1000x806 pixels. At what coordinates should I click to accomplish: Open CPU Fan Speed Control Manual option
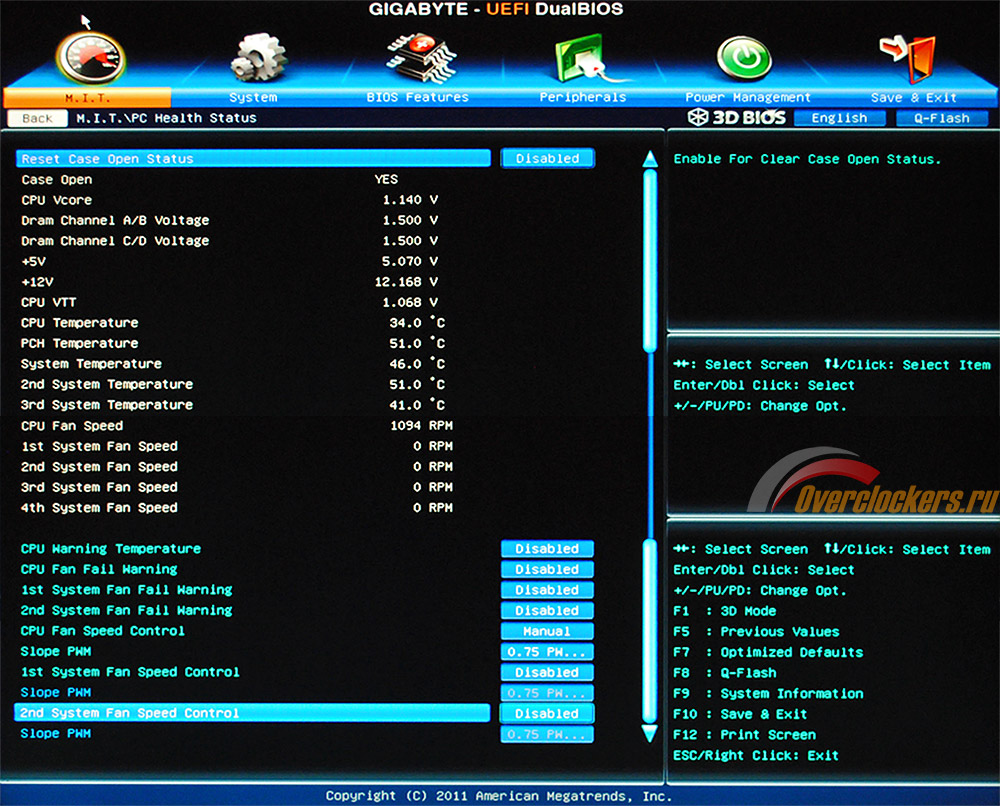click(547, 631)
